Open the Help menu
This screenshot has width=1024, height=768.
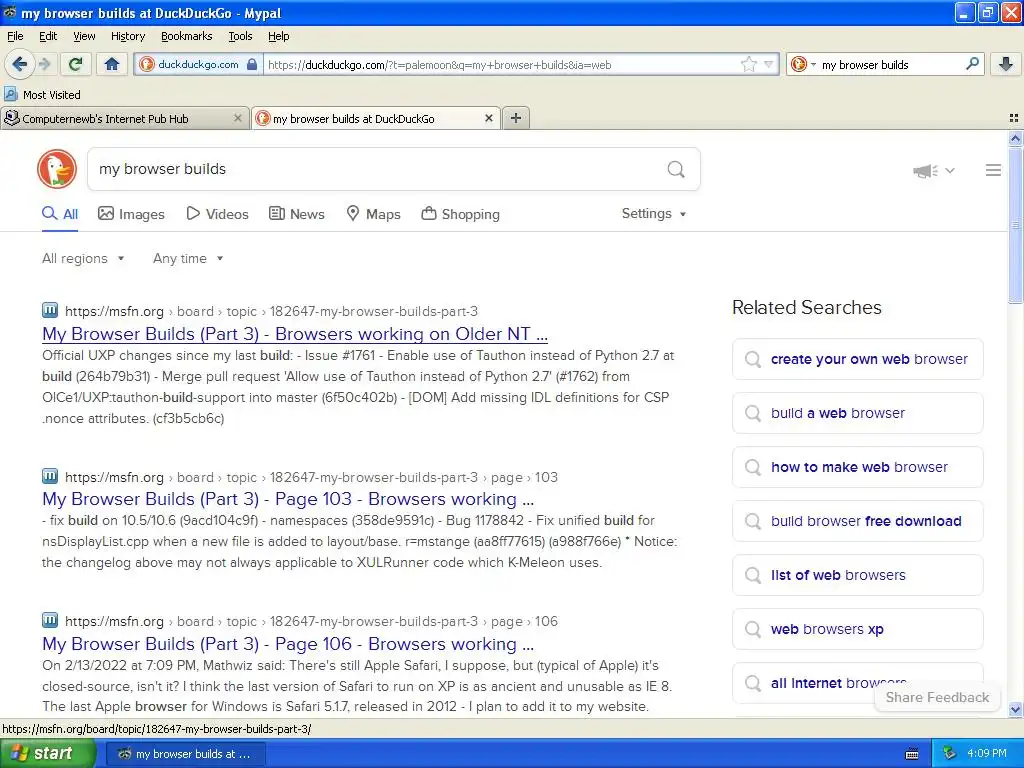[x=278, y=36]
